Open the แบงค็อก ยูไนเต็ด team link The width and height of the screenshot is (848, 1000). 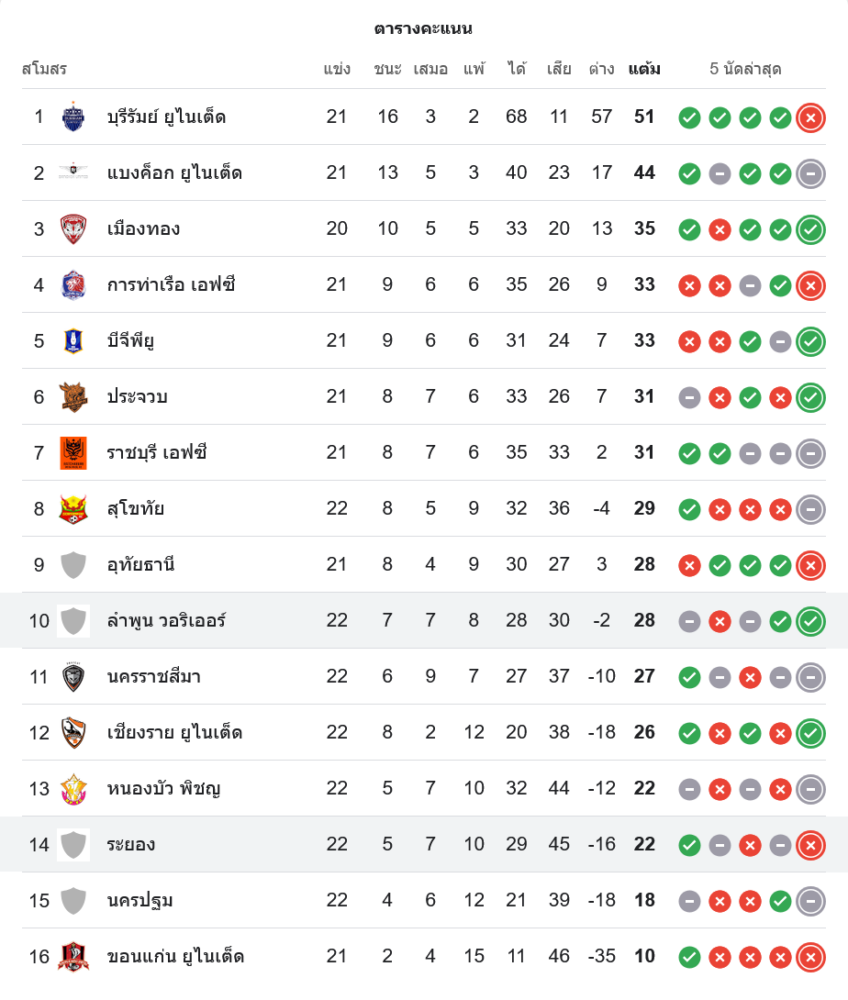175,173
